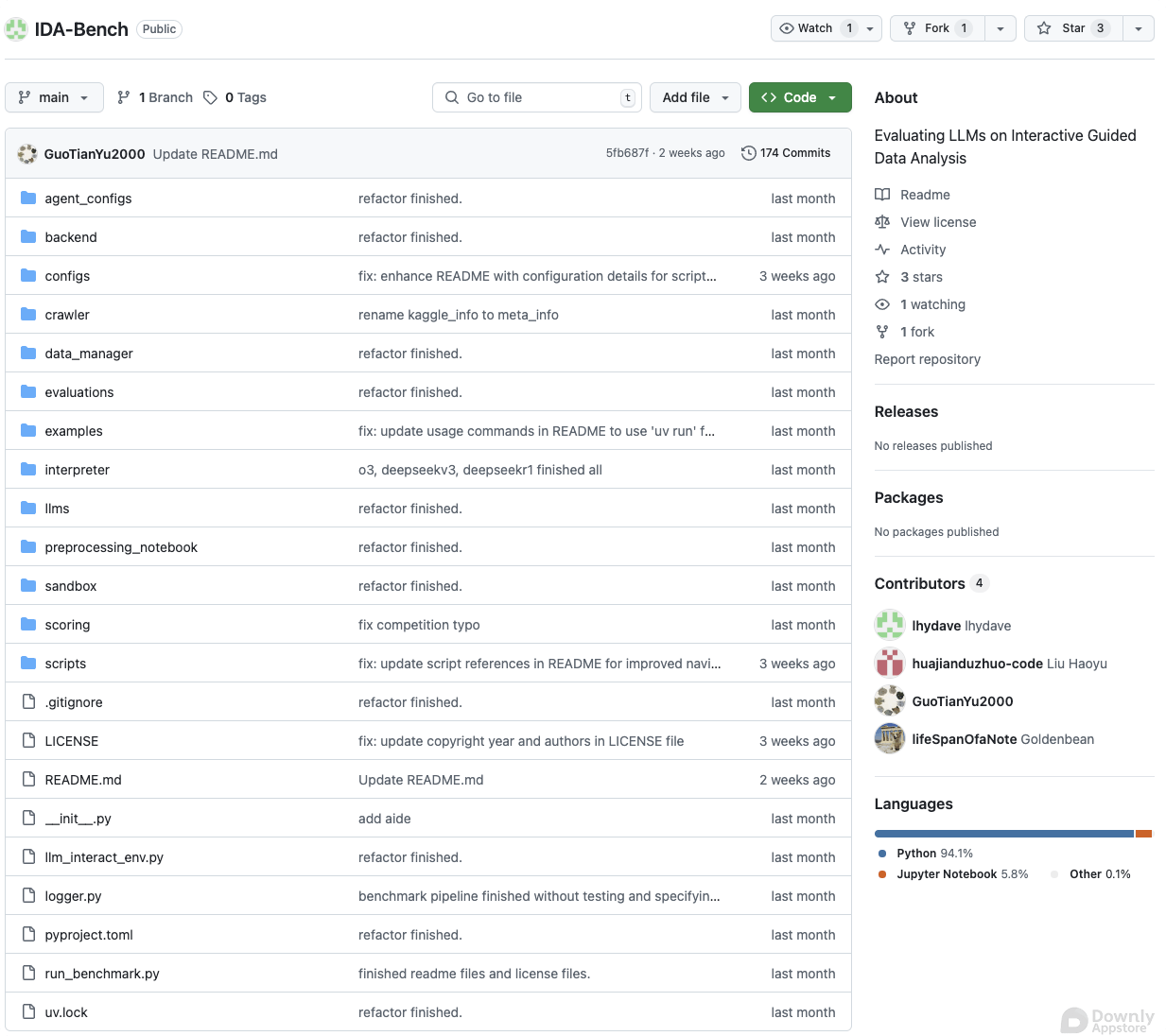
Task: Expand the Add file dropdown
Action: [695, 97]
